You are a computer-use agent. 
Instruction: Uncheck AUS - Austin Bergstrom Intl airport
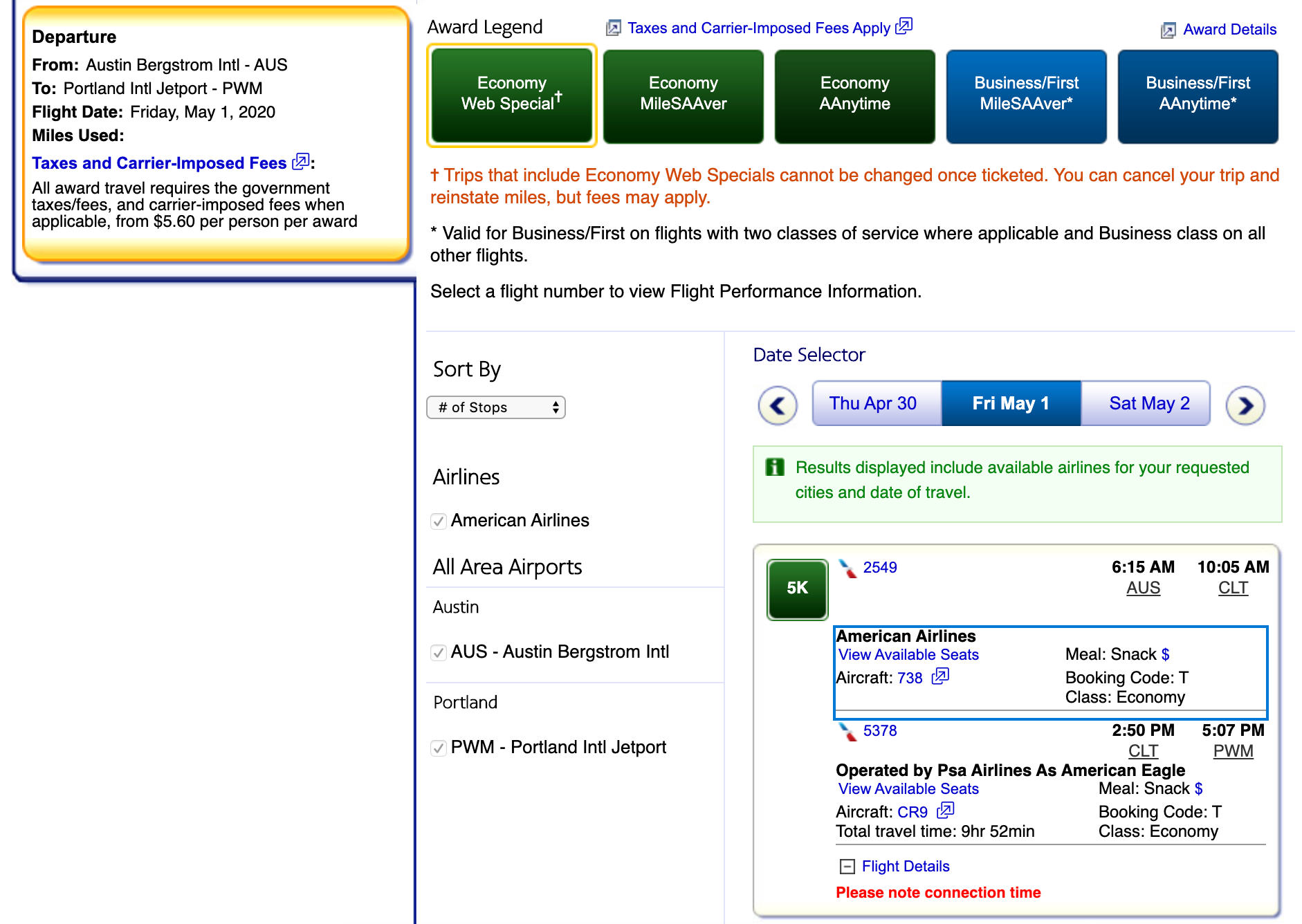point(439,652)
